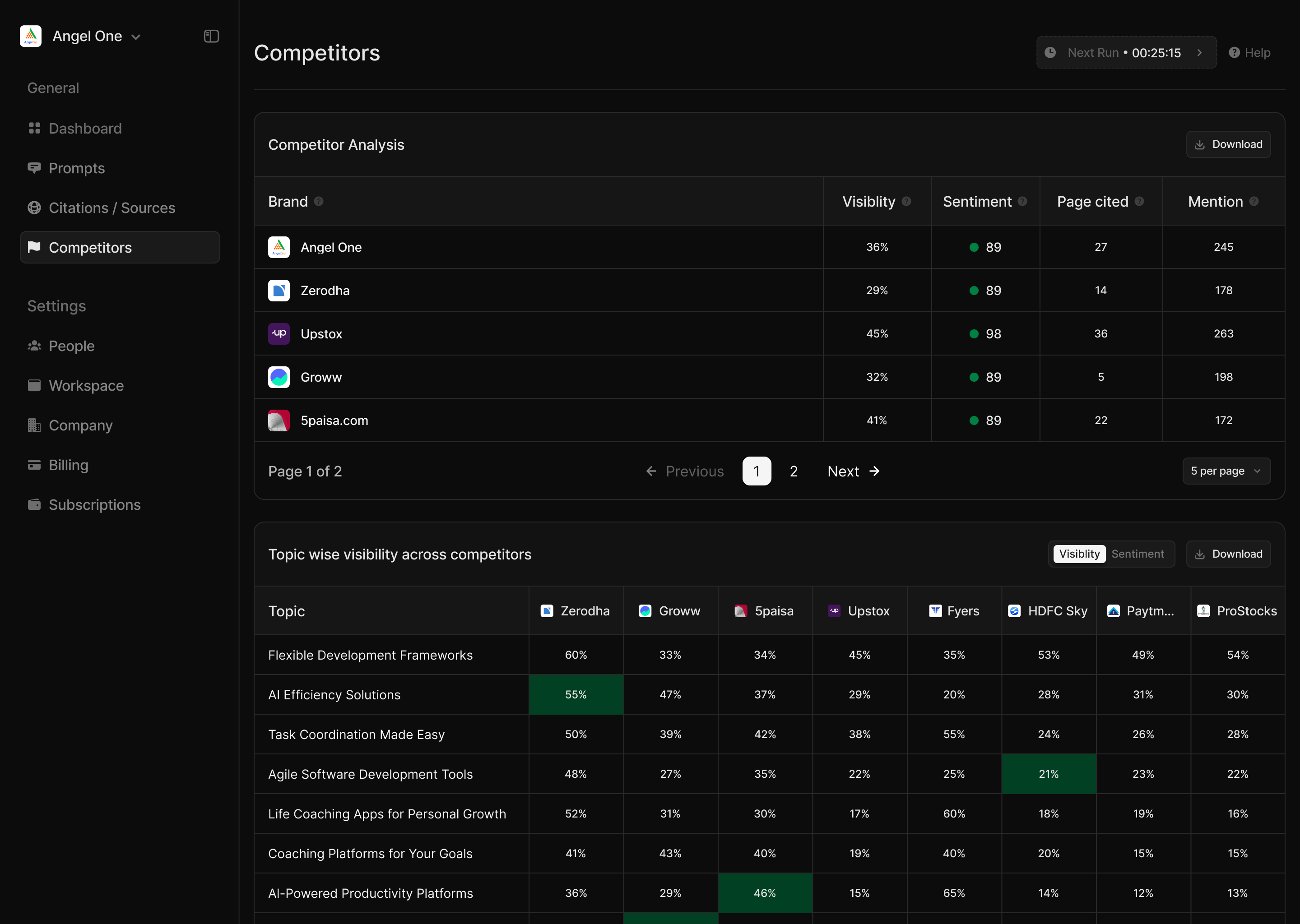The image size is (1300, 924).
Task: Click highlighted 55% Zerodha AI Efficiency cell
Action: pyautogui.click(x=576, y=695)
